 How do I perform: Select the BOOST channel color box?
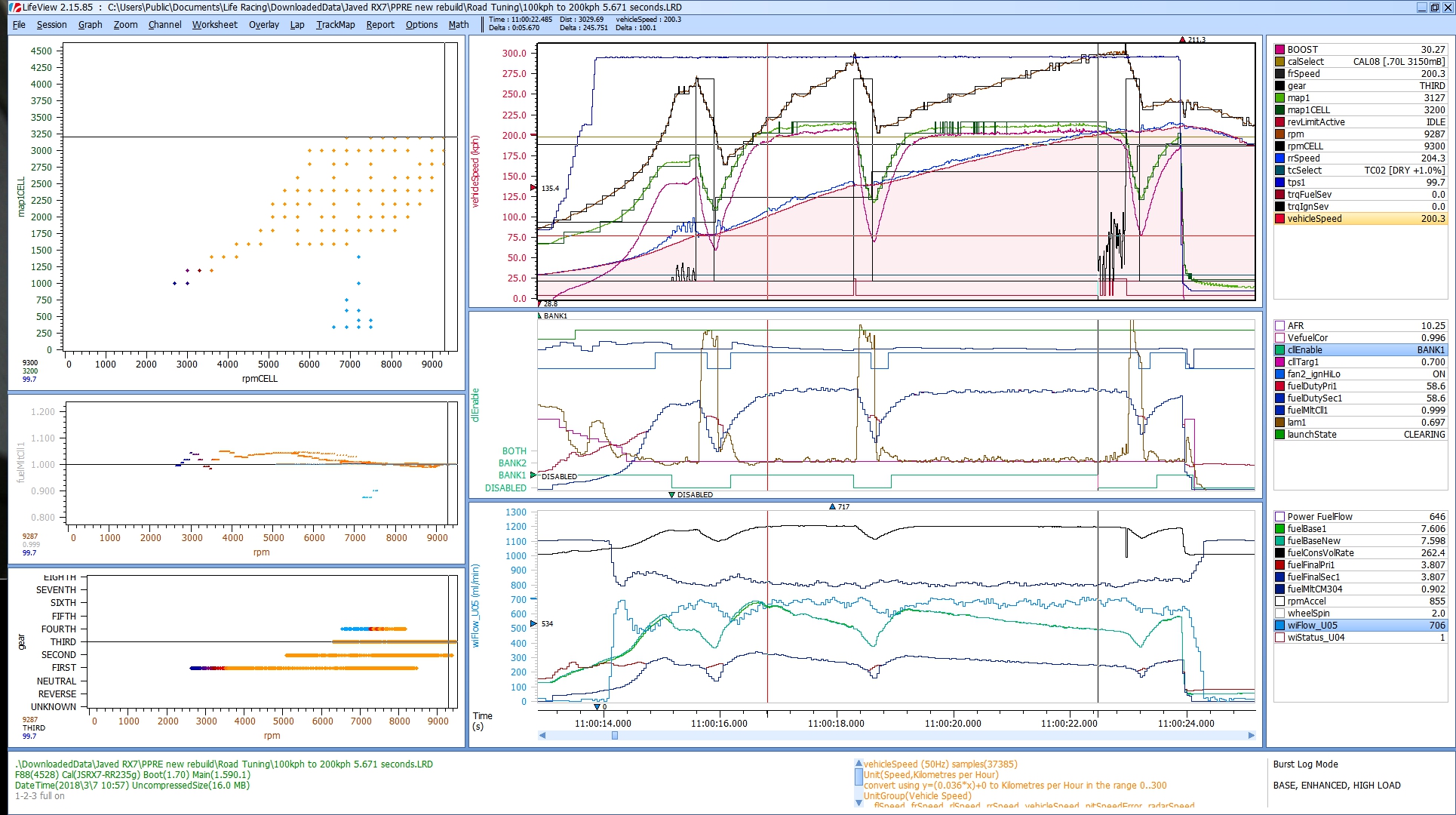(1279, 50)
